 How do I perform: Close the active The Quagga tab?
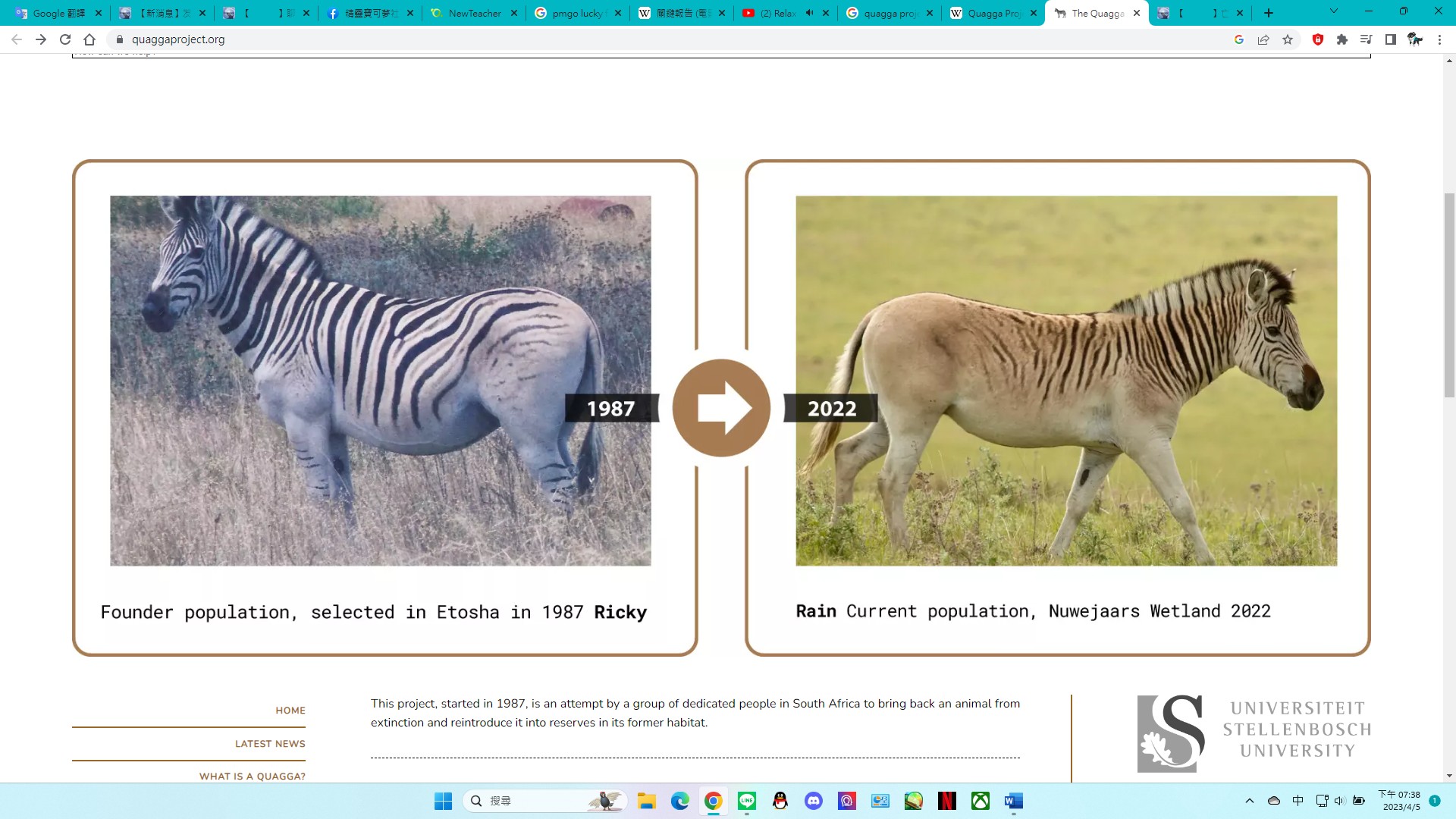[1137, 13]
